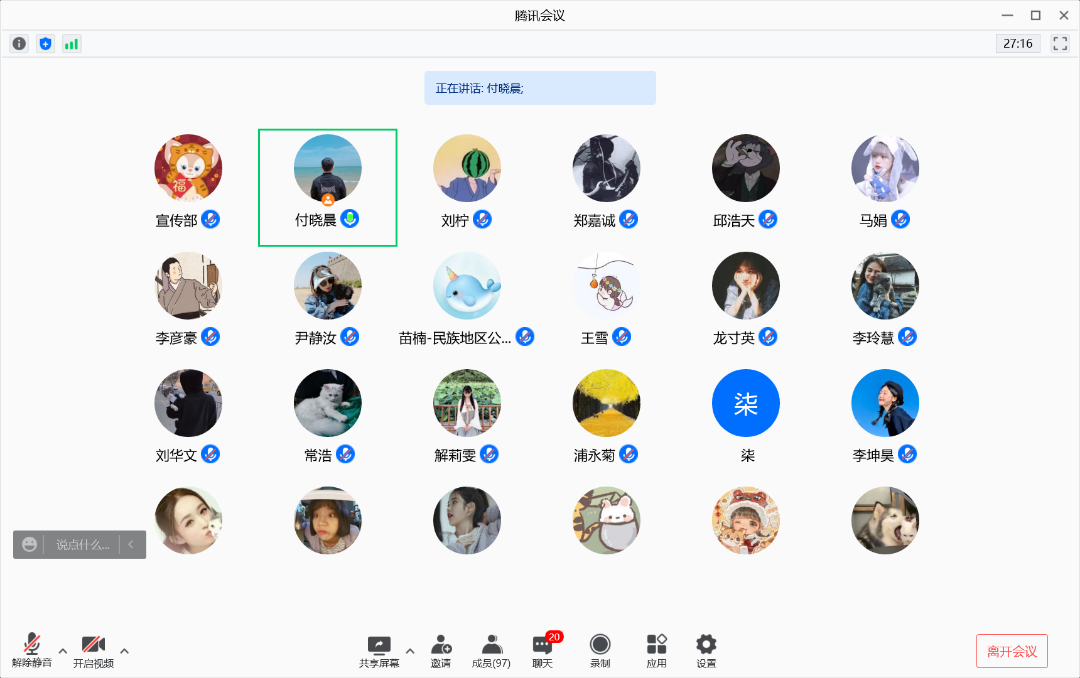Collapse the quick chat input bar arrow

(131, 545)
